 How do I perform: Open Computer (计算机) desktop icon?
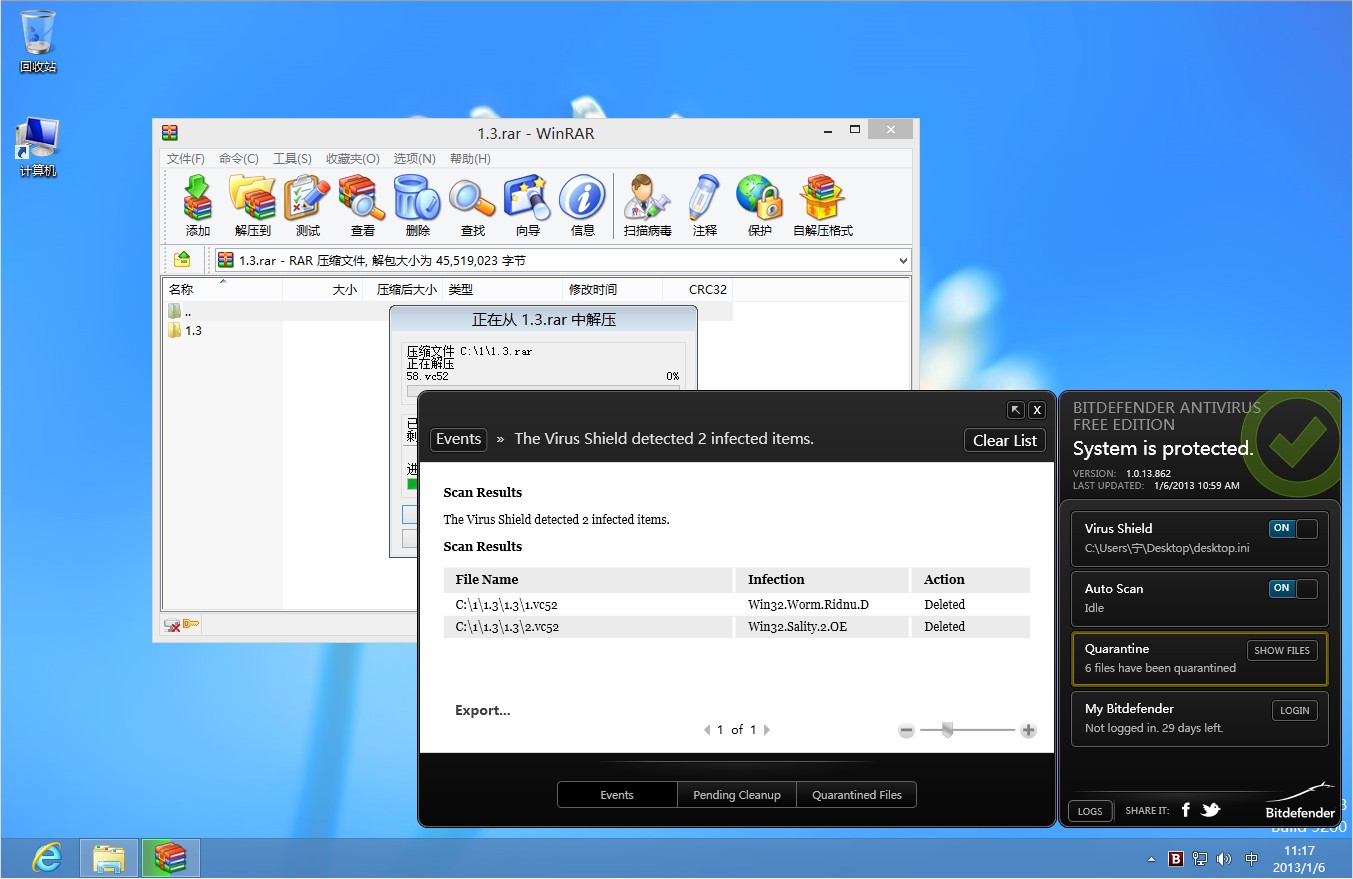(x=38, y=148)
